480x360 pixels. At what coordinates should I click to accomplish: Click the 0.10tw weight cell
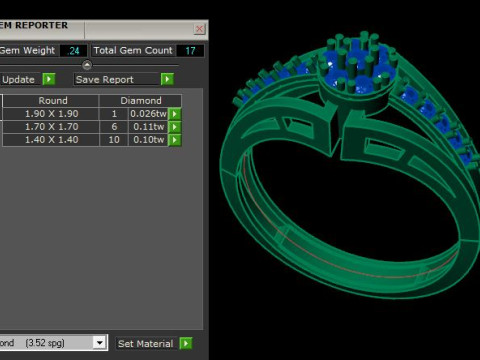(148, 140)
